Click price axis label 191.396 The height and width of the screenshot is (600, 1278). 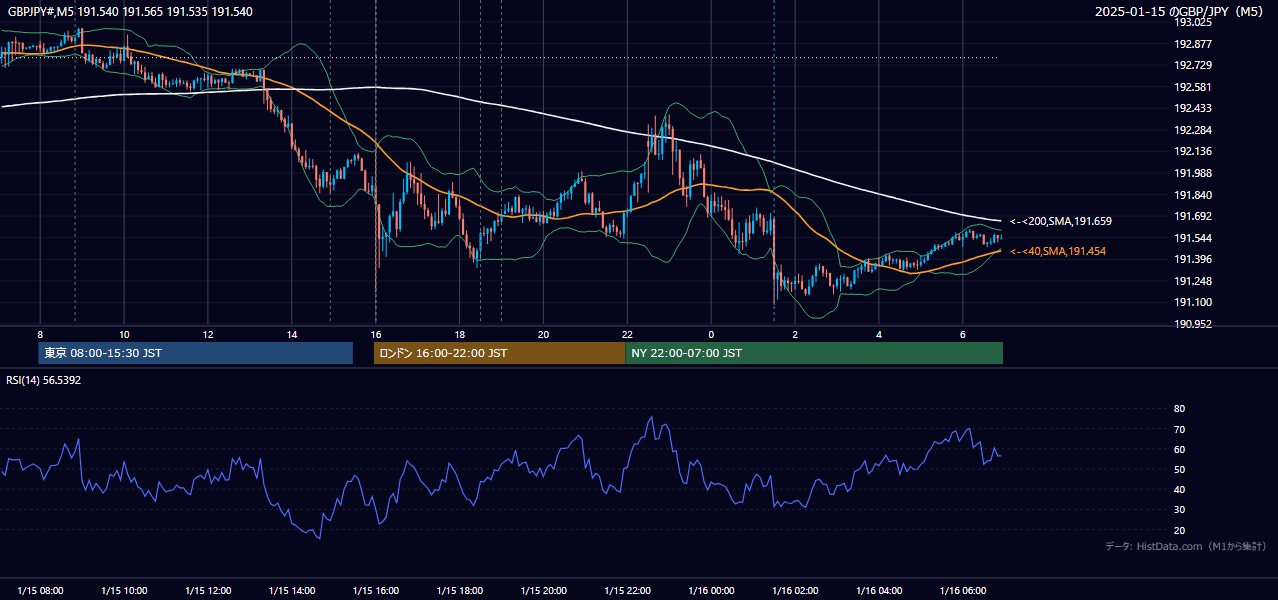[1193, 259]
